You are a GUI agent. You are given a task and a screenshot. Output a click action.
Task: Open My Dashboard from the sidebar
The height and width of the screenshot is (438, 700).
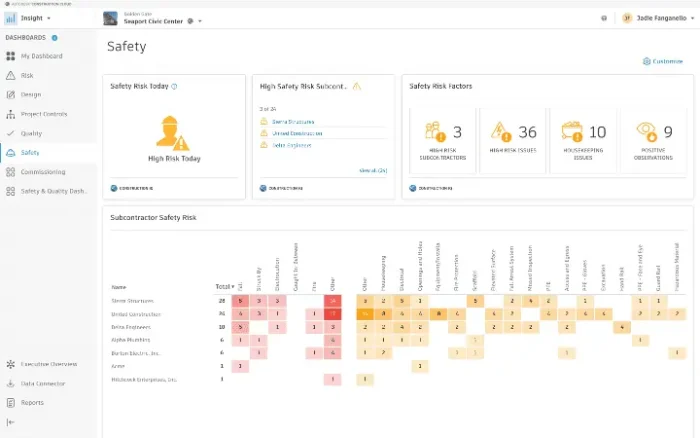(41, 56)
